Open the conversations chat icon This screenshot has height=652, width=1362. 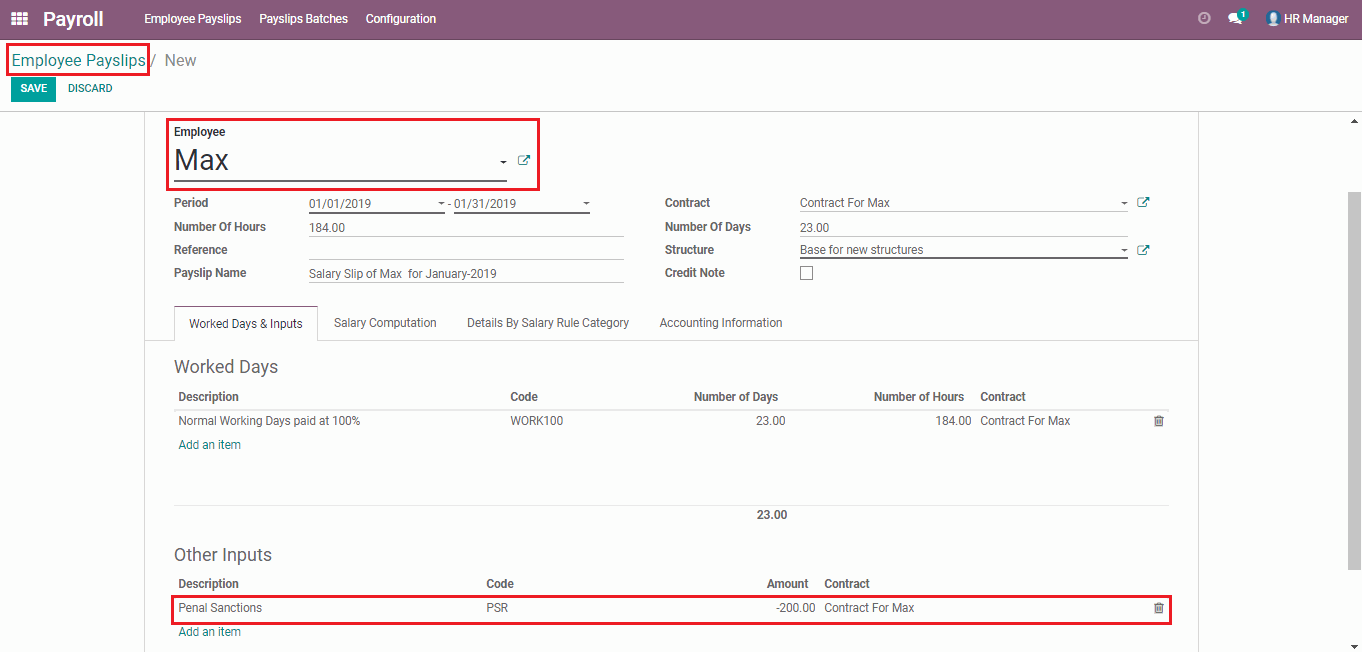point(1237,18)
